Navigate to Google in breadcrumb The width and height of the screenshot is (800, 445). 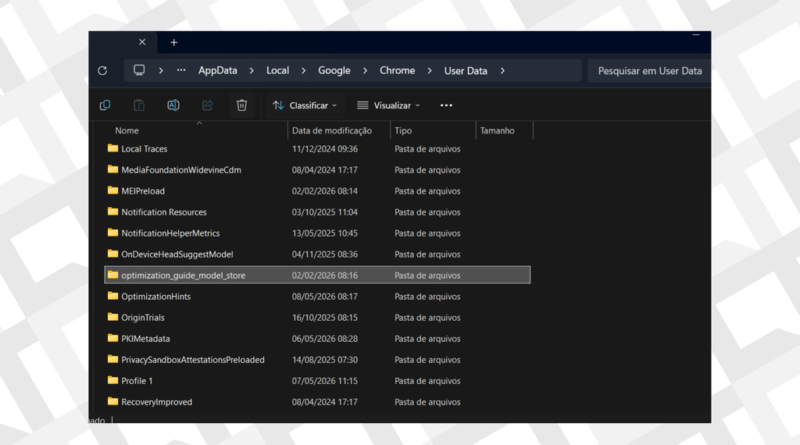click(x=334, y=70)
